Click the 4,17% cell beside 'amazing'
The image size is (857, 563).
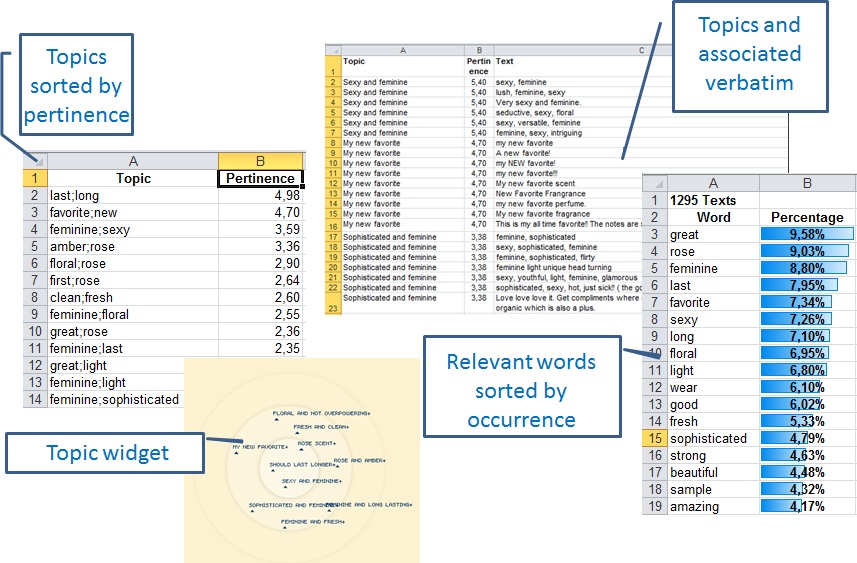[807, 506]
